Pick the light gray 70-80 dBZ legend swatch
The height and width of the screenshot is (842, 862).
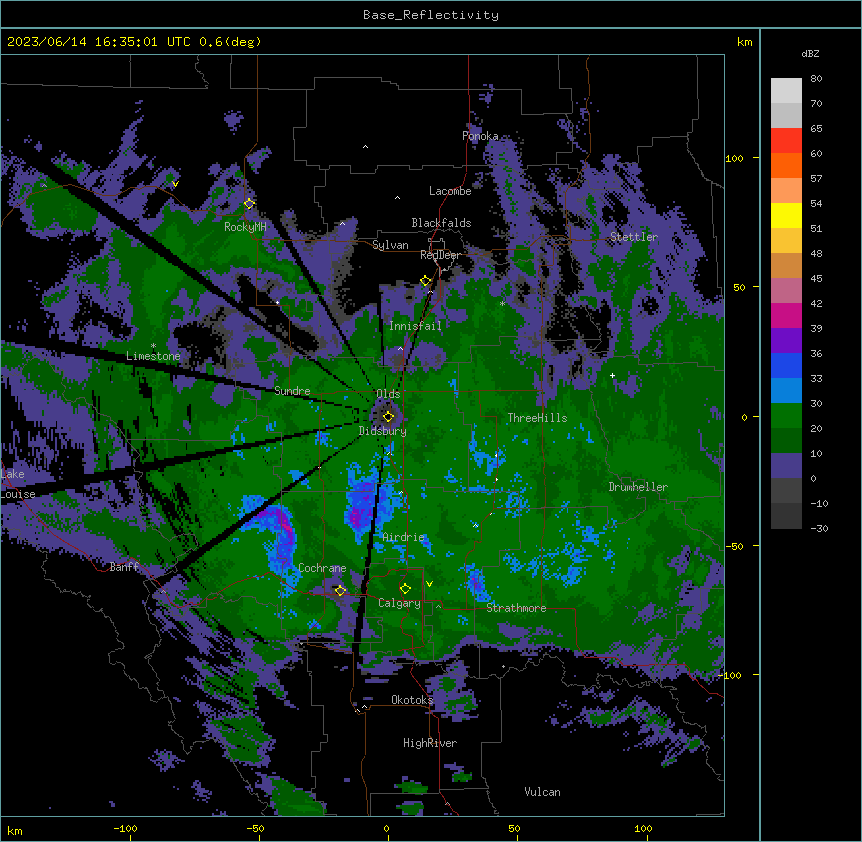click(786, 91)
